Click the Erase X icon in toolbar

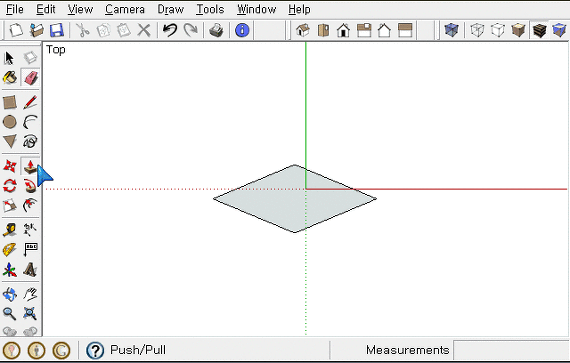click(x=144, y=30)
